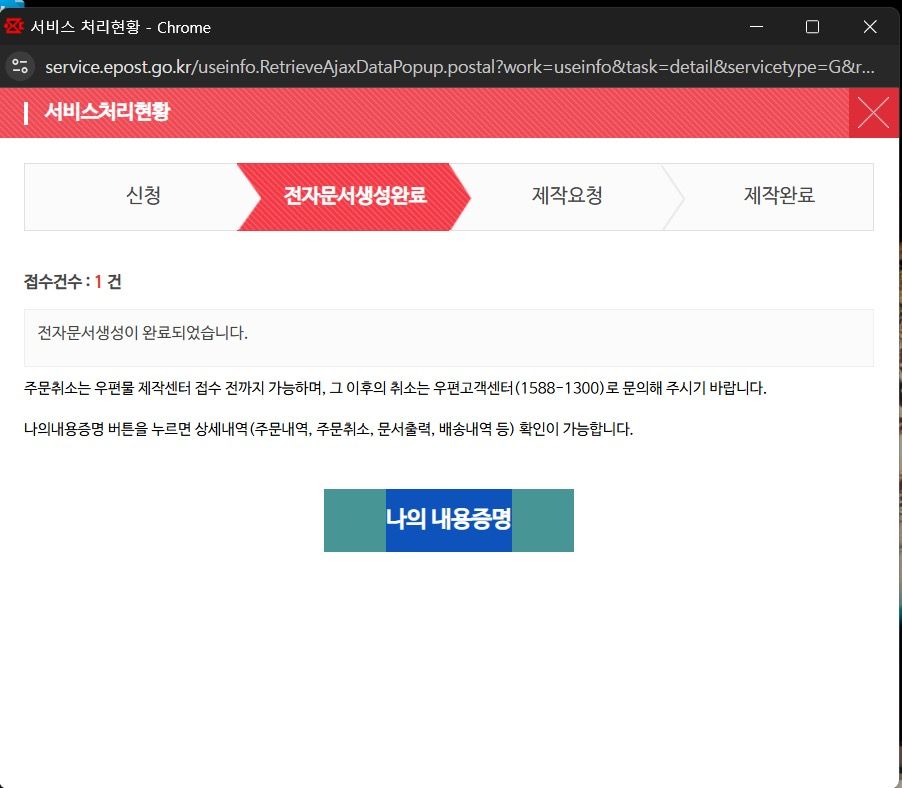Click the service.epost.go.kr URL in address bar

click(460, 67)
